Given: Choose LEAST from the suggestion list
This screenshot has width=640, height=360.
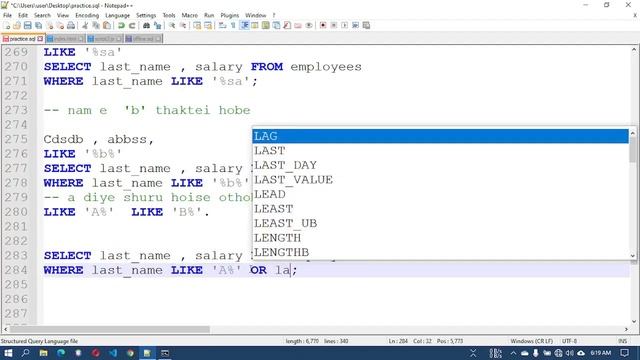Looking at the screenshot, I should coord(440,209).
